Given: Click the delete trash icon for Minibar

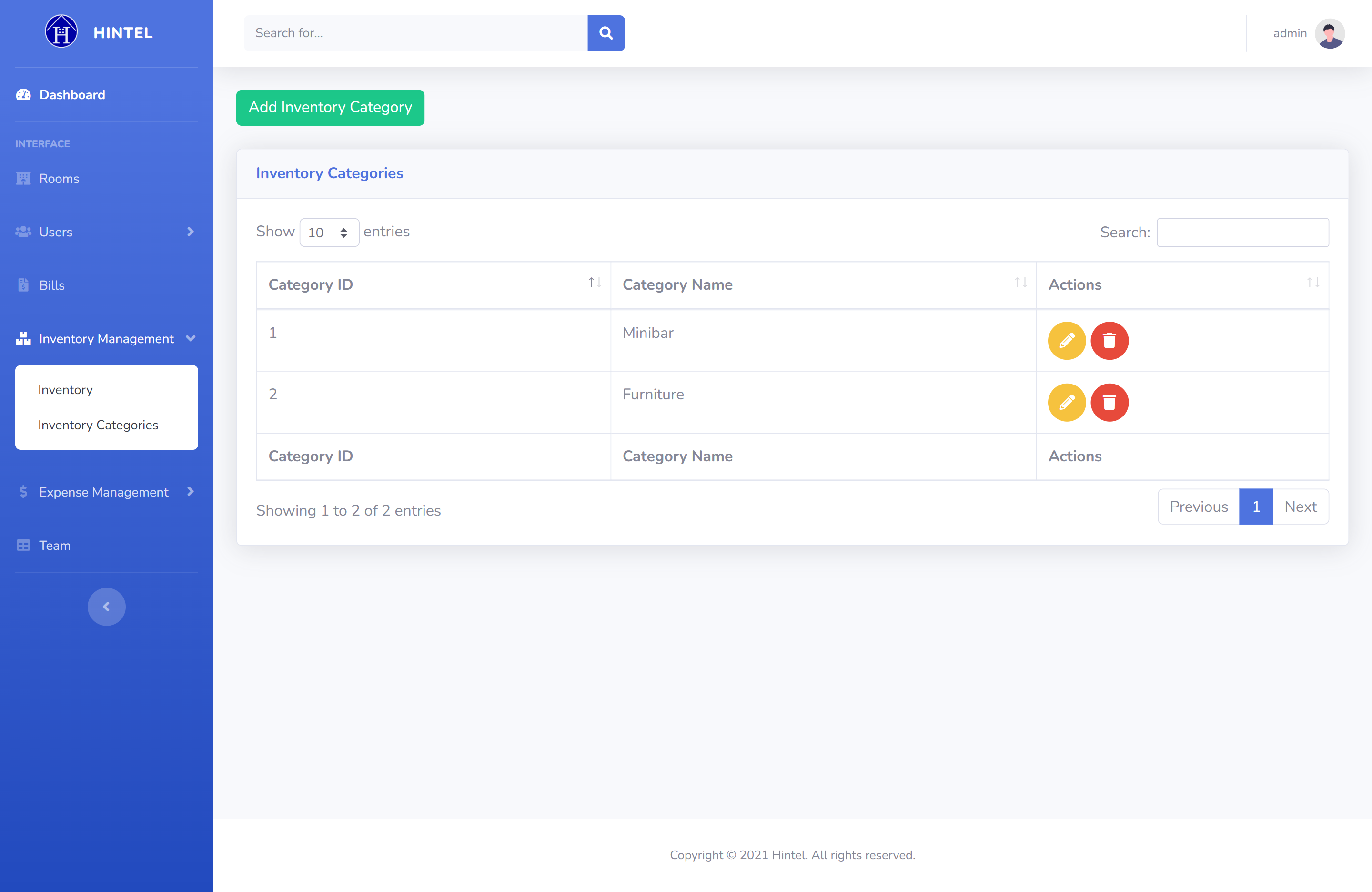Looking at the screenshot, I should tap(1110, 341).
